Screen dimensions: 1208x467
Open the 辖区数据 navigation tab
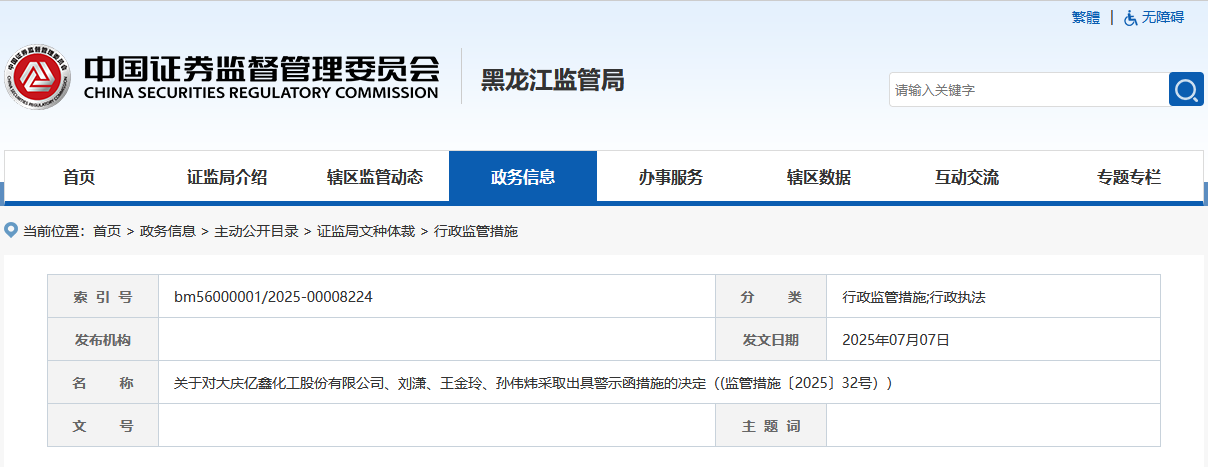[819, 177]
